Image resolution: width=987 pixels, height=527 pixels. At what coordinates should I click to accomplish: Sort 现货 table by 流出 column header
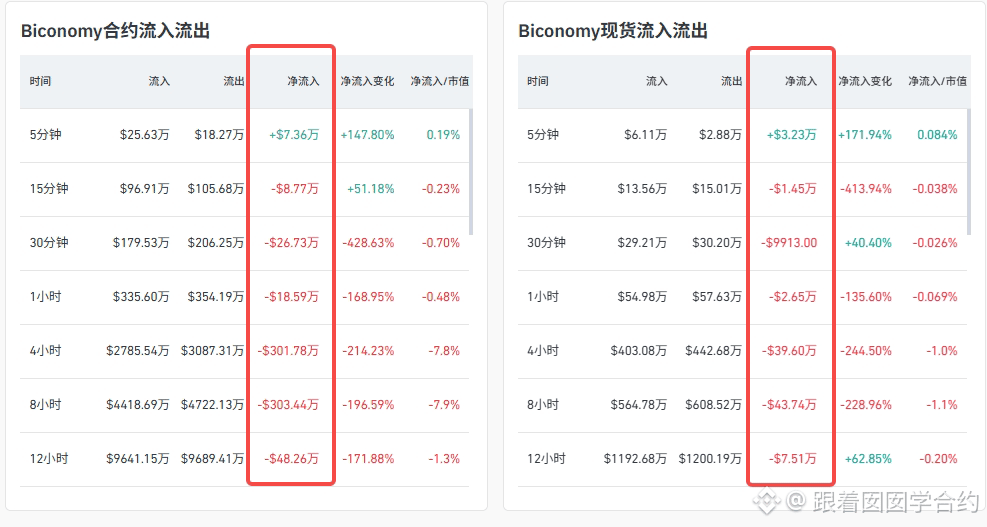pyautogui.click(x=731, y=81)
